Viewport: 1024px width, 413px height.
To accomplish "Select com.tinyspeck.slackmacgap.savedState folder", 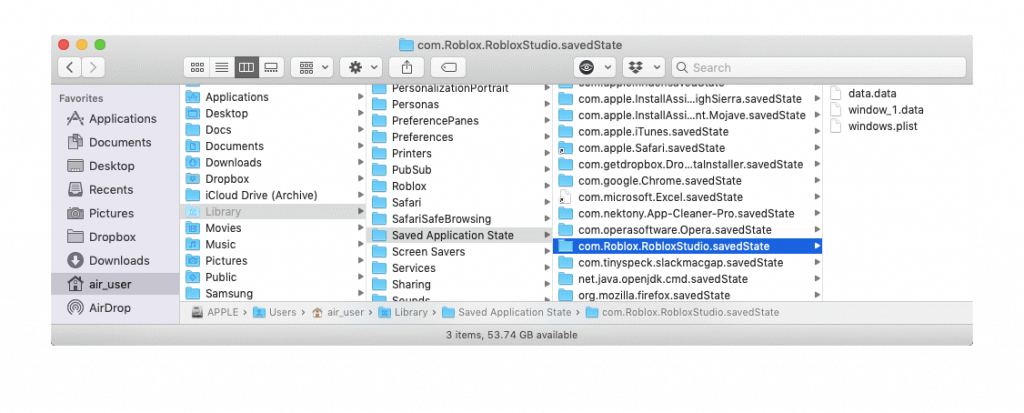I will pos(688,263).
